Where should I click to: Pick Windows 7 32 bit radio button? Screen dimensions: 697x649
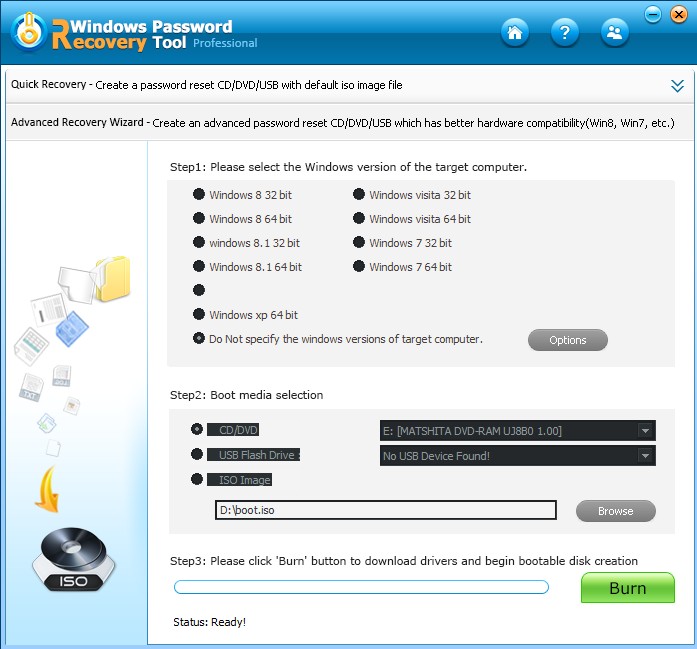(x=359, y=242)
